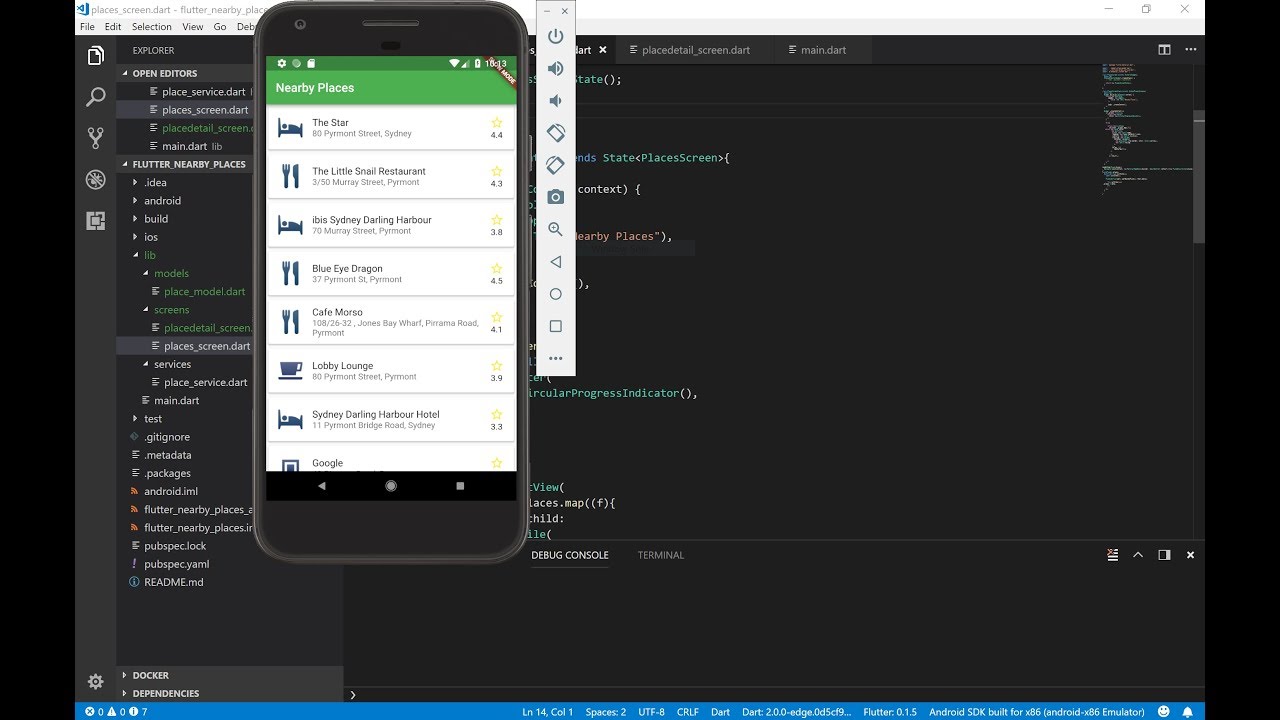1280x720 pixels.
Task: Open Source Control view in activity bar
Action: pos(96,138)
